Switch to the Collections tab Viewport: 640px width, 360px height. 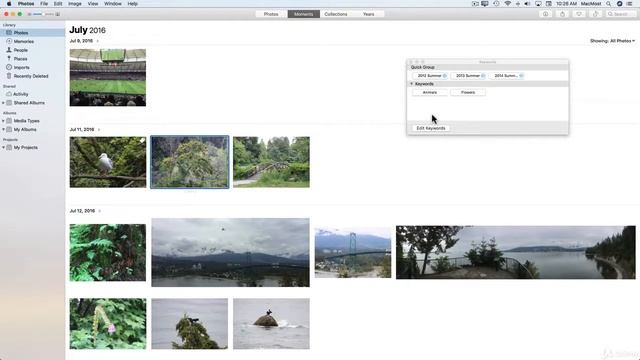(x=336, y=14)
